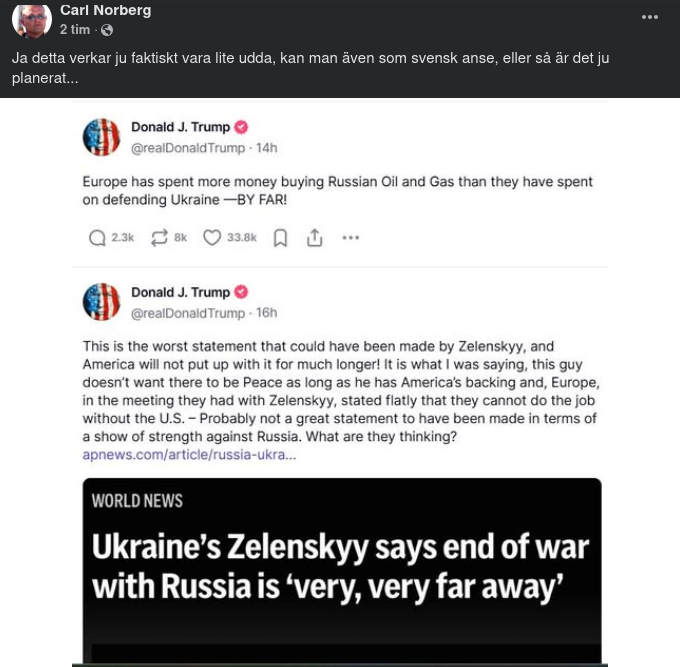680x667 pixels.
Task: Click the share upload icon on tweet
Action: tap(315, 238)
